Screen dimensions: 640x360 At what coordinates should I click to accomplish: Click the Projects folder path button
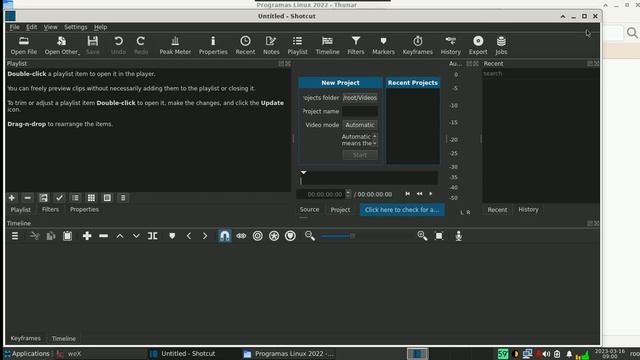360,98
